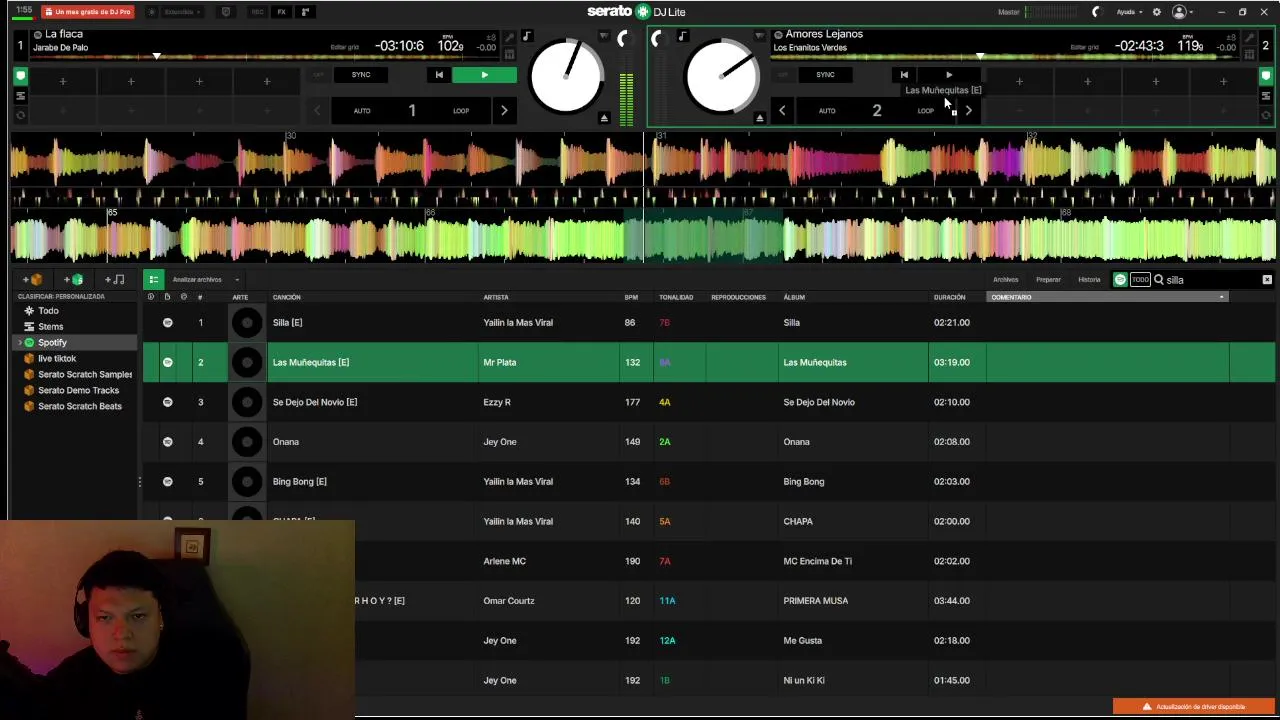Enable SYNC on deck 1
The width and height of the screenshot is (1280, 720).
point(361,75)
